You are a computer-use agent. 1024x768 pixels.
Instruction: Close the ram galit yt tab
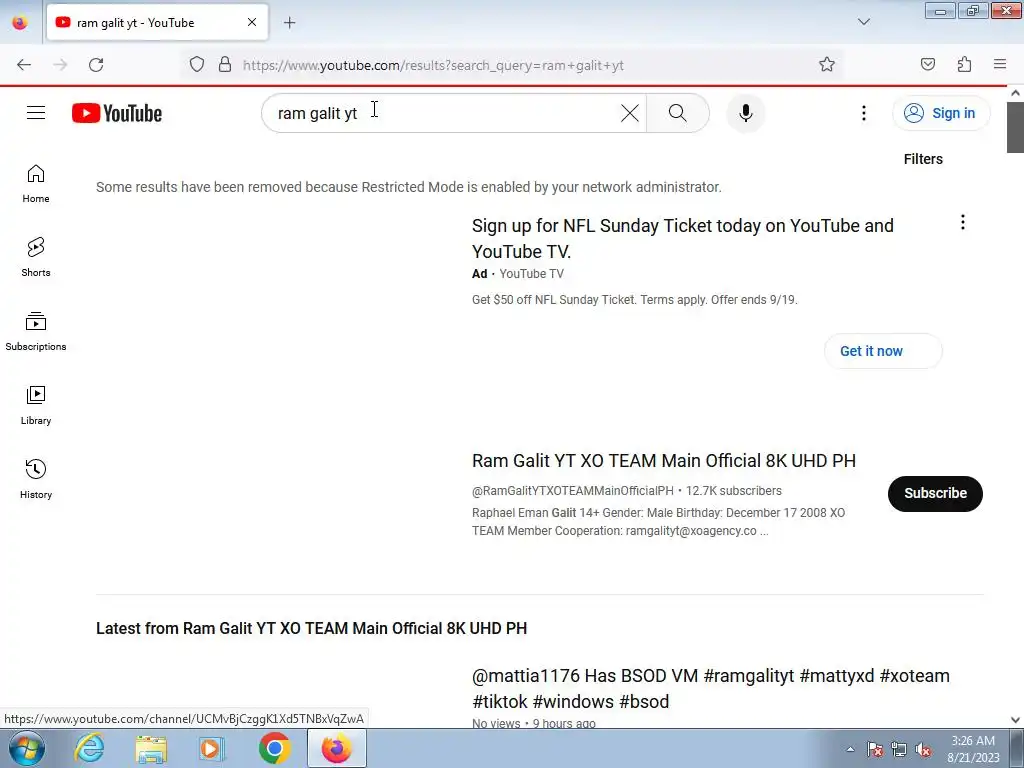coord(252,23)
